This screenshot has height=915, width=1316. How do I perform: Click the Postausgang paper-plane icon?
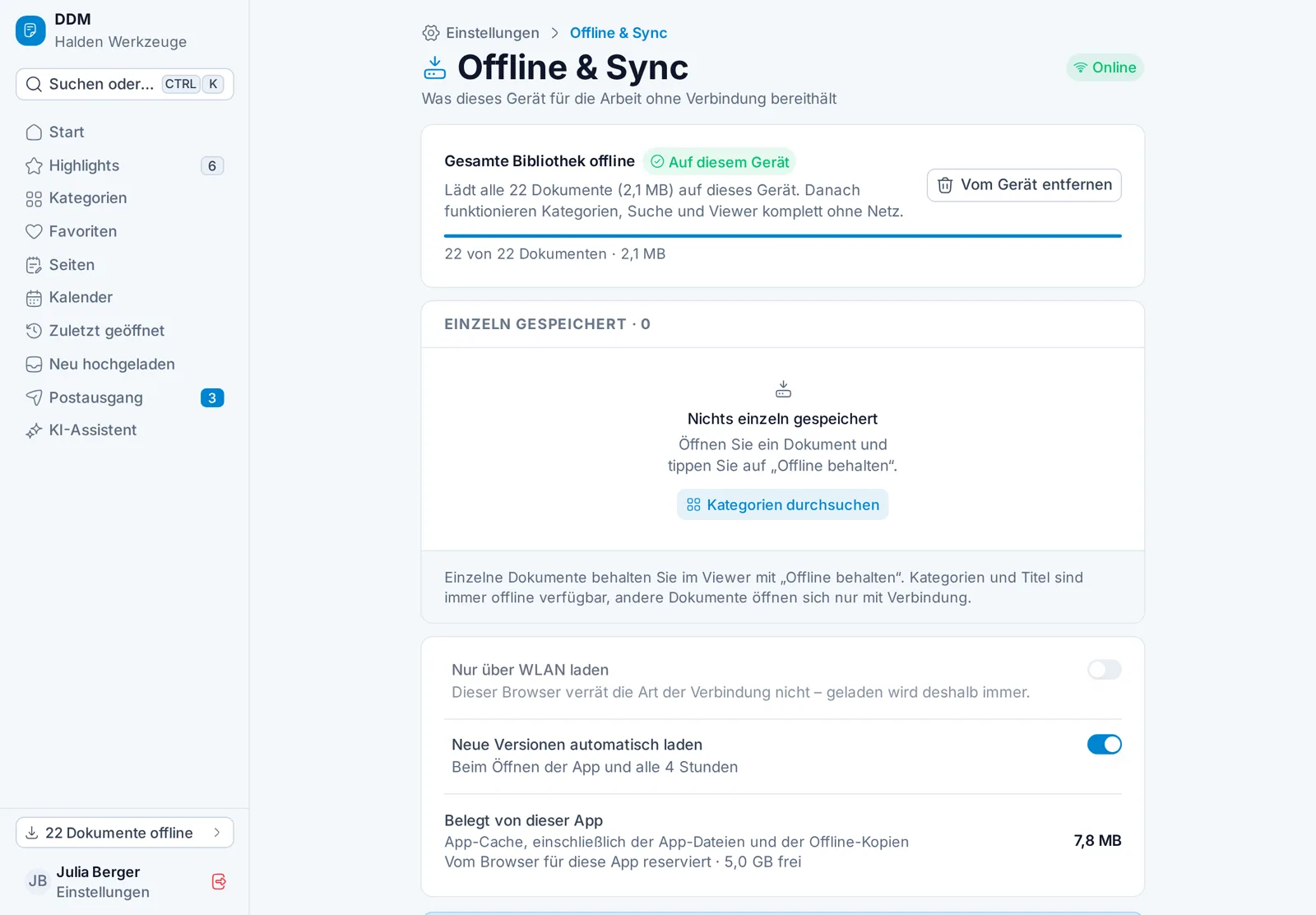(x=34, y=397)
